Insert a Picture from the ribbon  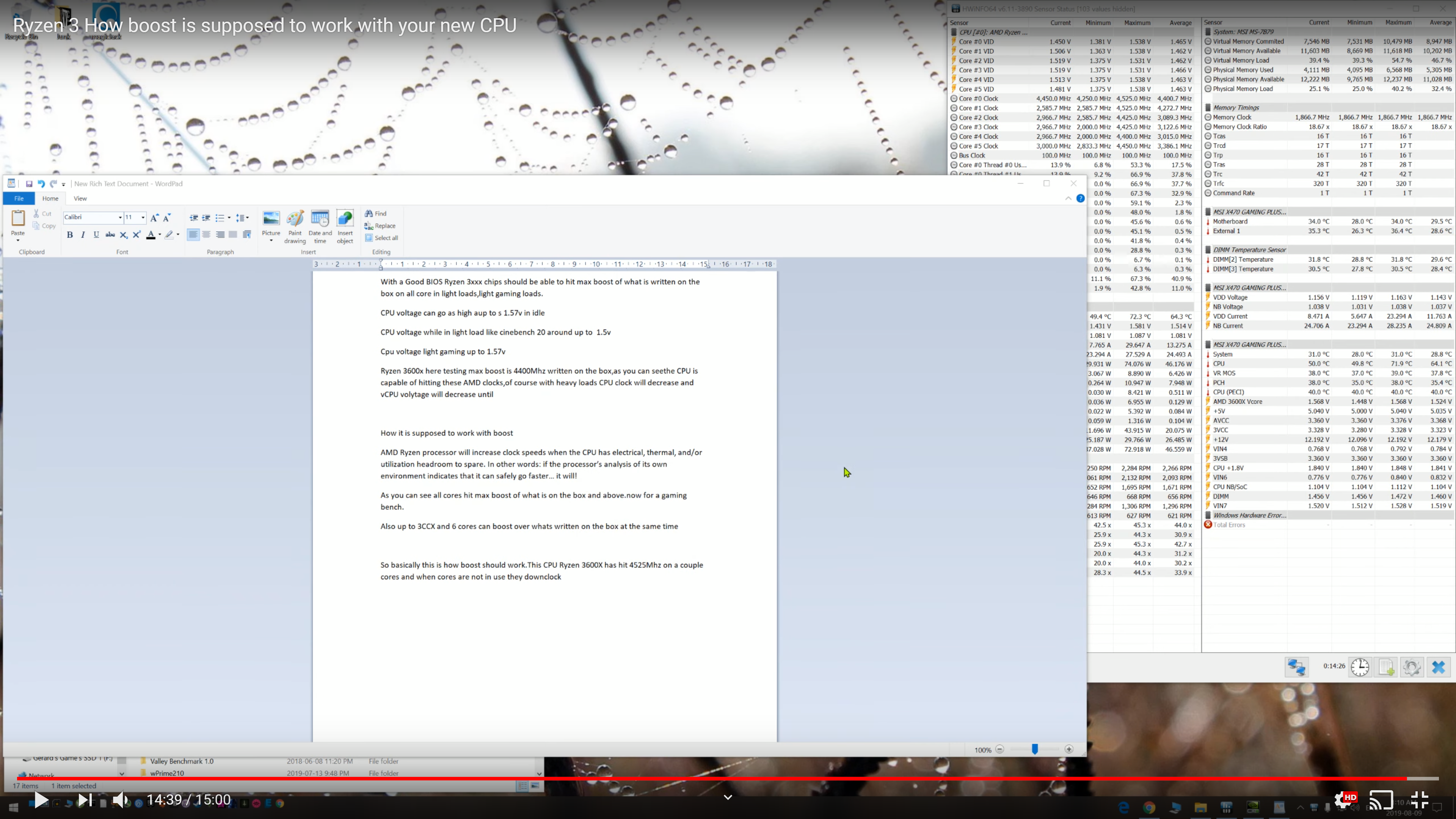pos(271,226)
